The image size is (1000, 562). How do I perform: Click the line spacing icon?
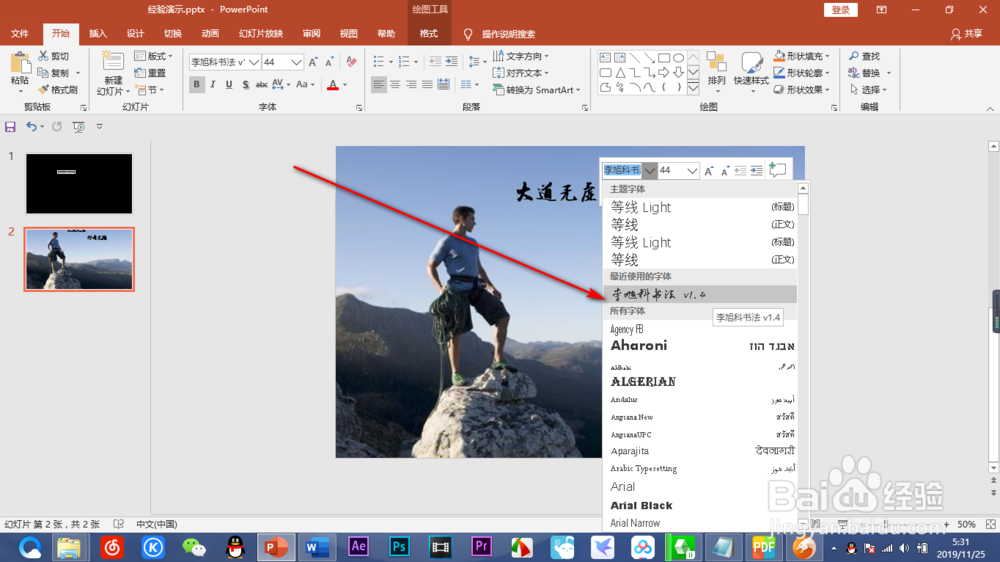point(474,62)
